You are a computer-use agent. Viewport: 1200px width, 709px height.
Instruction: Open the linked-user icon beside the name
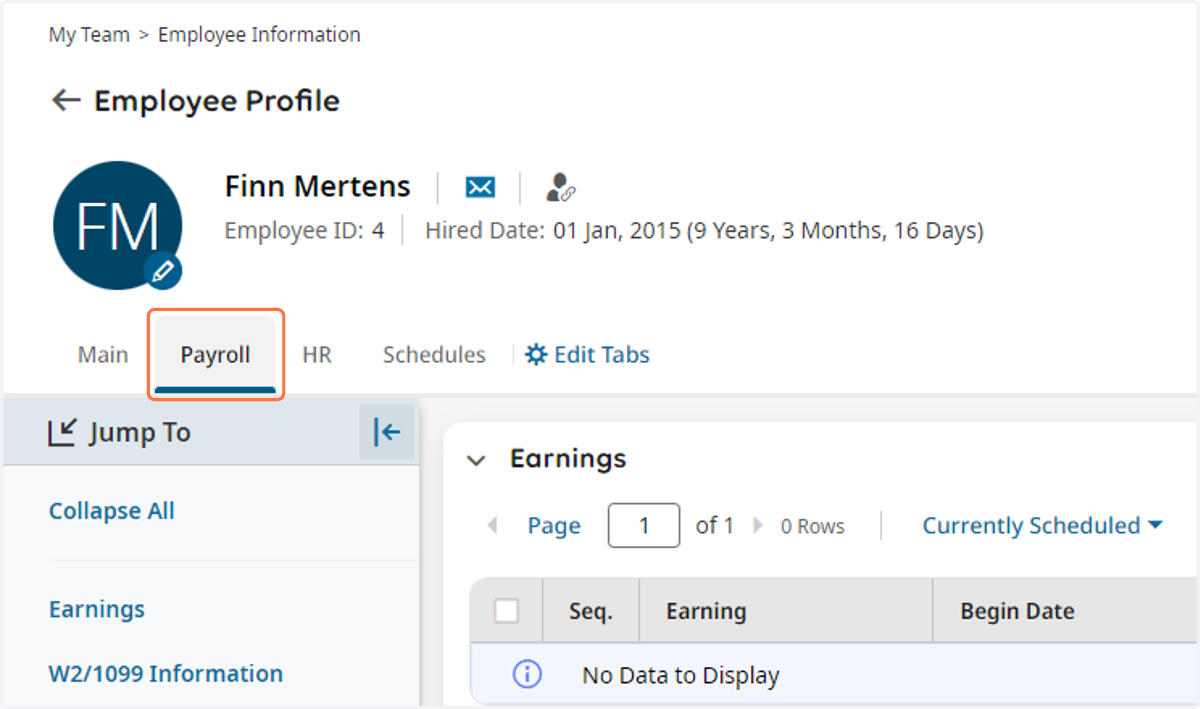pos(561,187)
